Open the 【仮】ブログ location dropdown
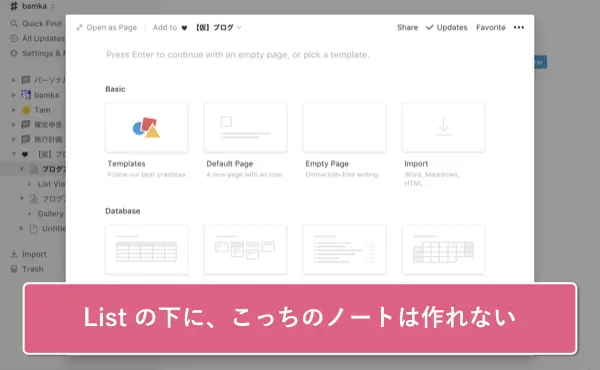Image resolution: width=600 pixels, height=370 pixels. (218, 28)
